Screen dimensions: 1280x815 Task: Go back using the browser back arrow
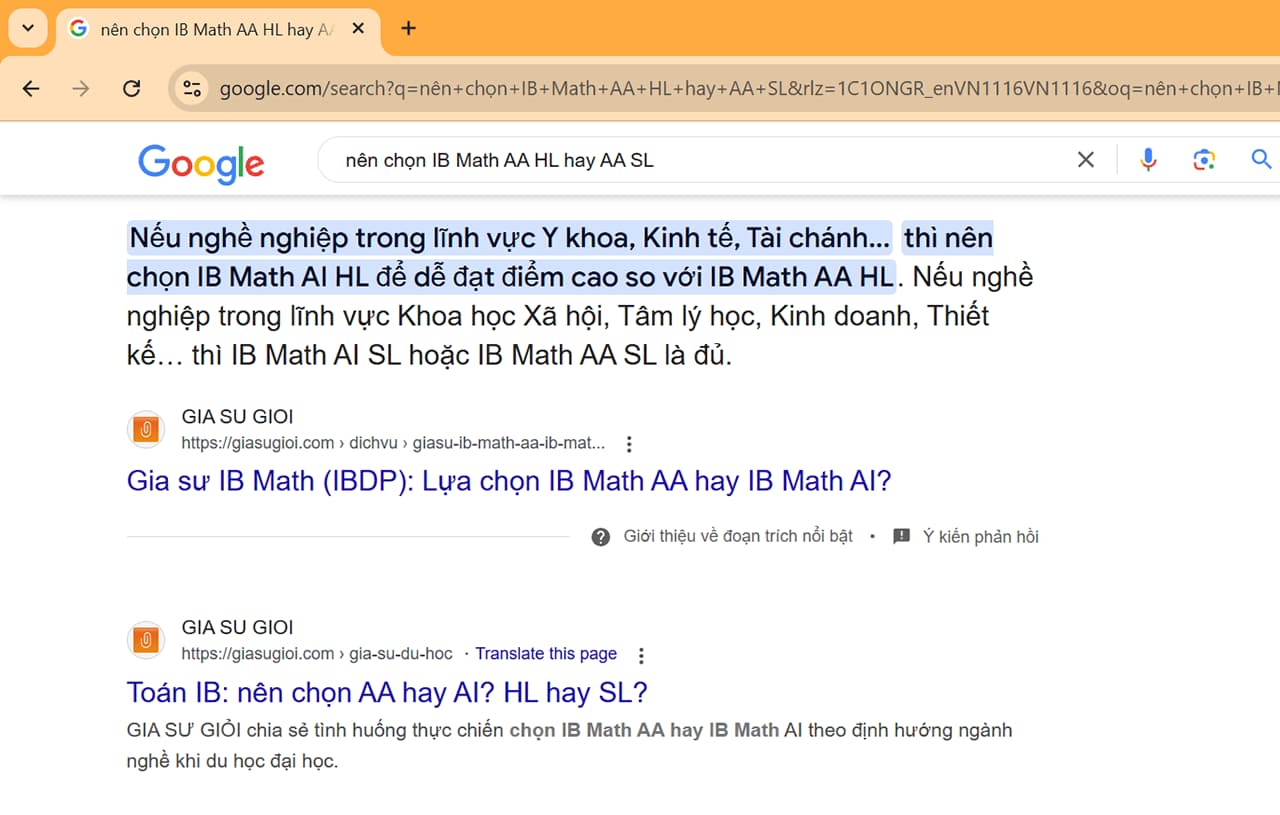click(x=31, y=89)
